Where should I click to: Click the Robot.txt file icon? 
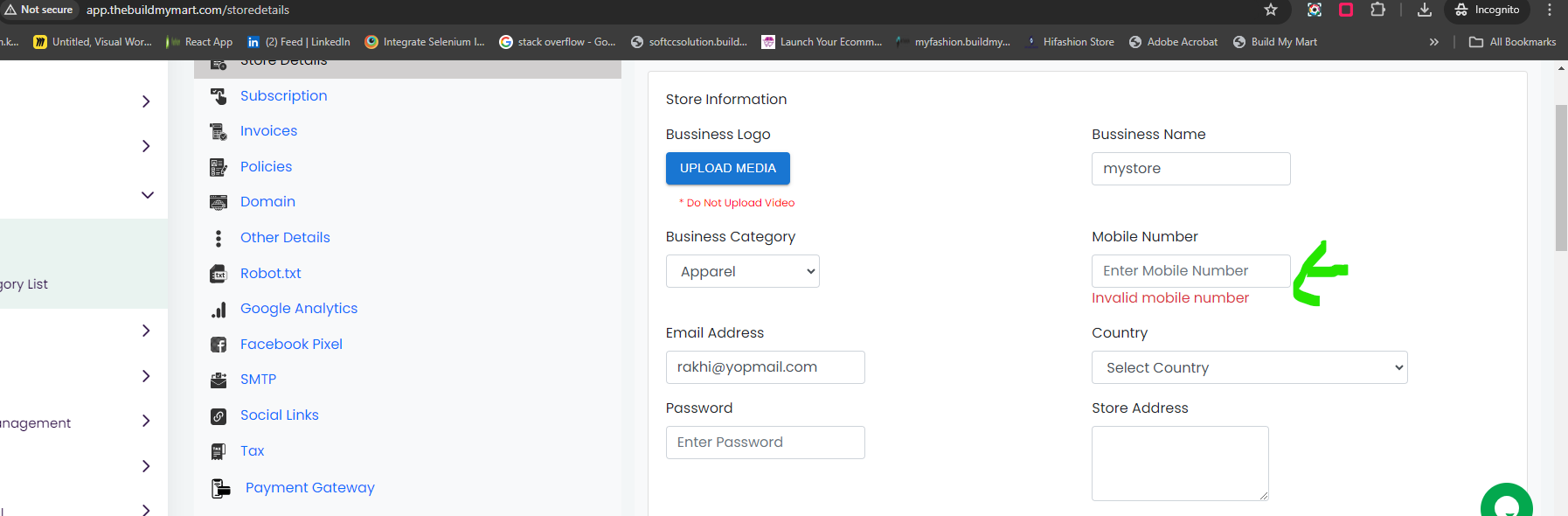[x=219, y=274]
